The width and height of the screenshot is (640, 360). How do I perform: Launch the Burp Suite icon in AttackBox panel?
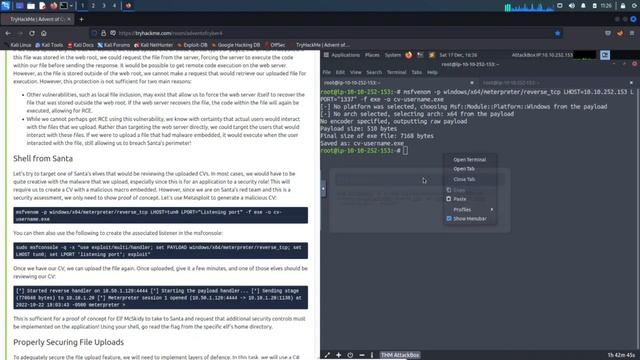(x=431, y=55)
